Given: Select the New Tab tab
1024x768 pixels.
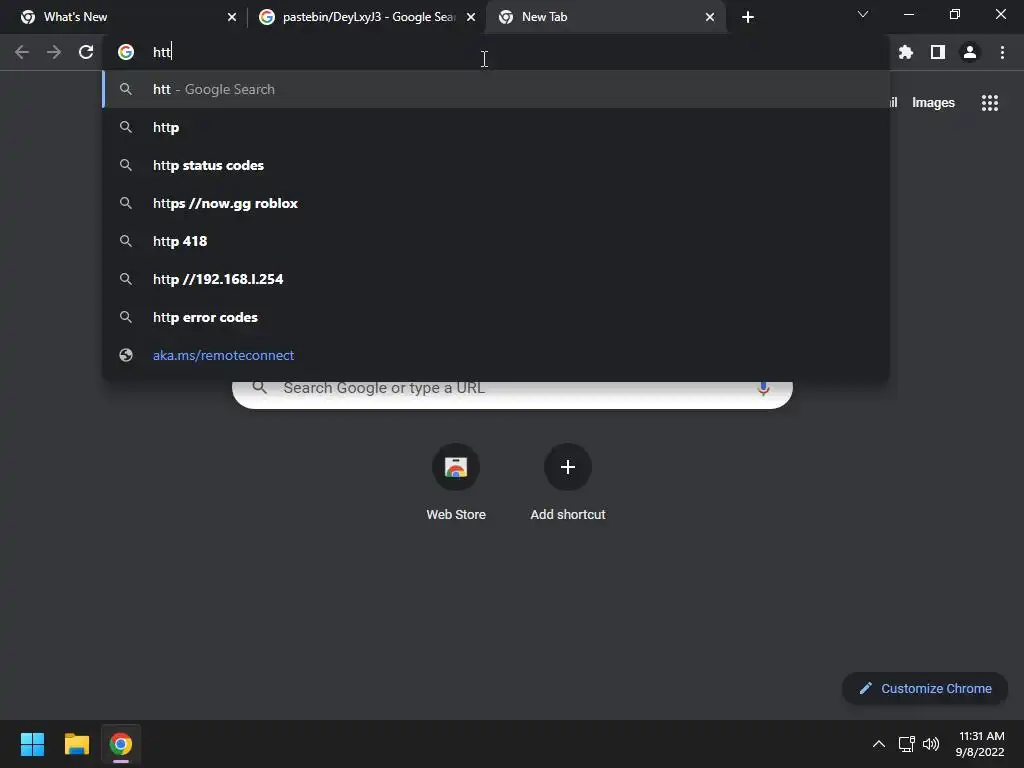Looking at the screenshot, I should (605, 17).
